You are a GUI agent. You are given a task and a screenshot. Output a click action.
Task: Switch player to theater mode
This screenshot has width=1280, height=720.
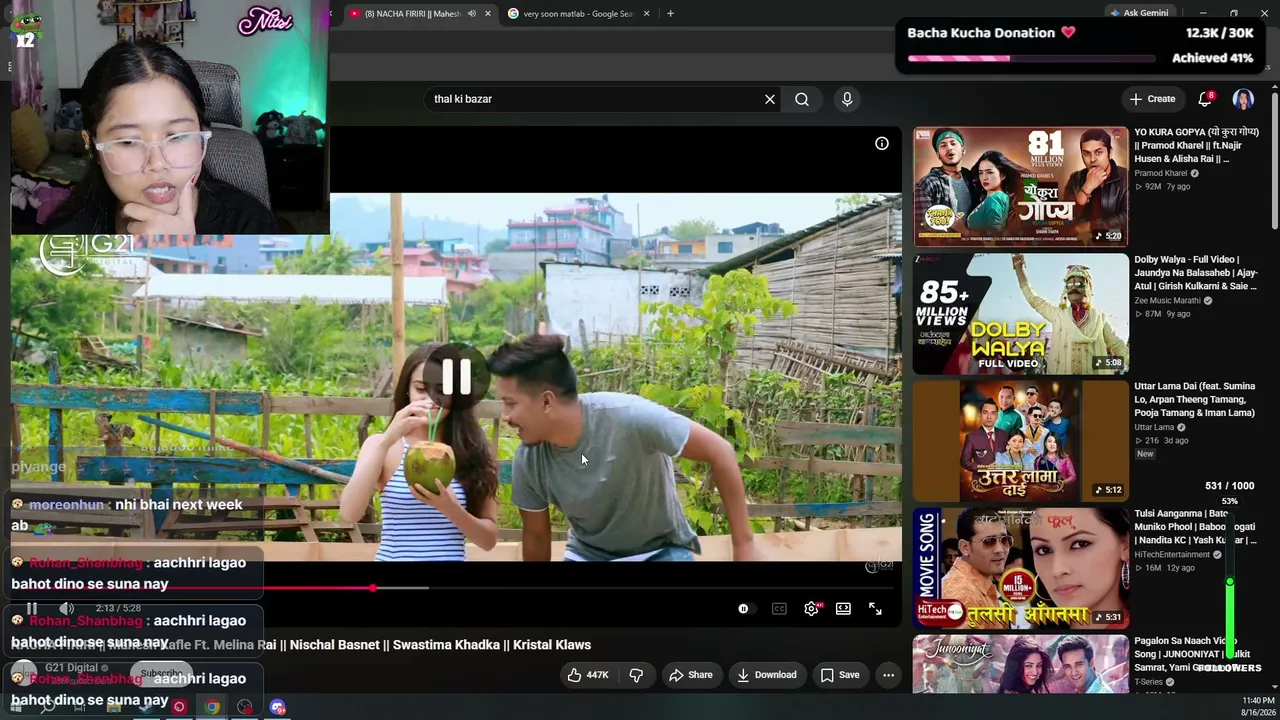point(843,608)
